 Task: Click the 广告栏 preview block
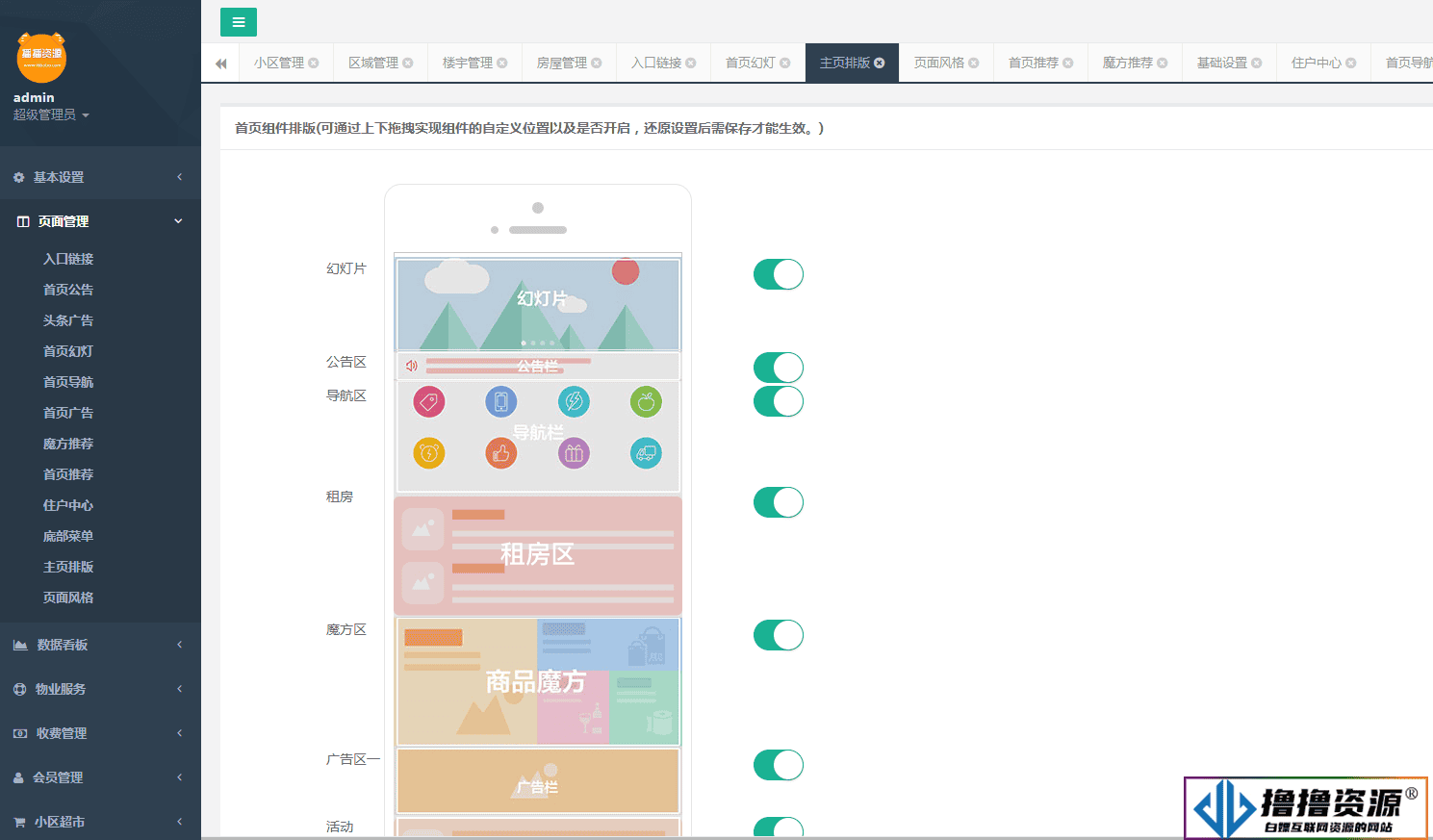click(x=538, y=780)
